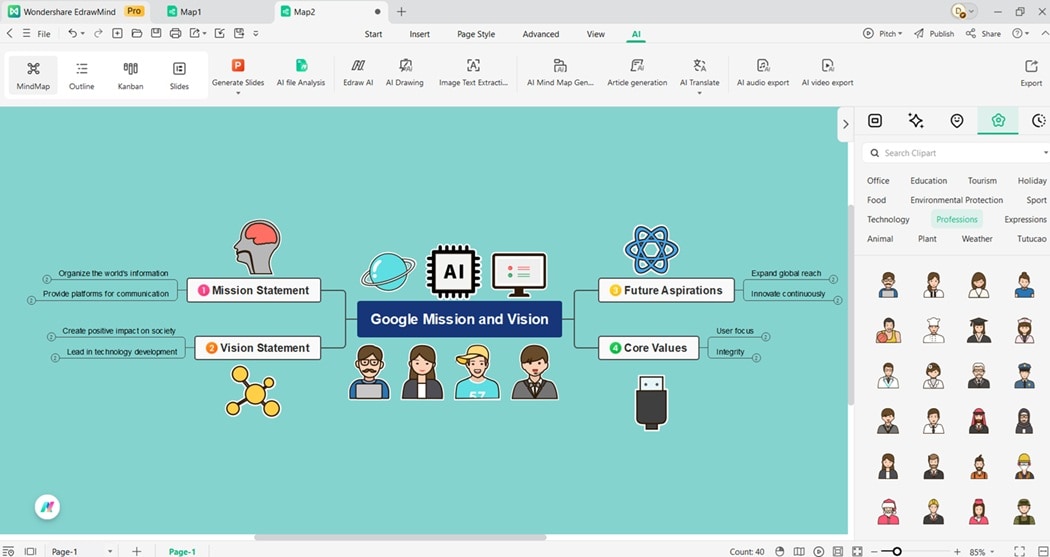Click the Search Clipart input field
This screenshot has width=1050, height=557.
point(956,153)
